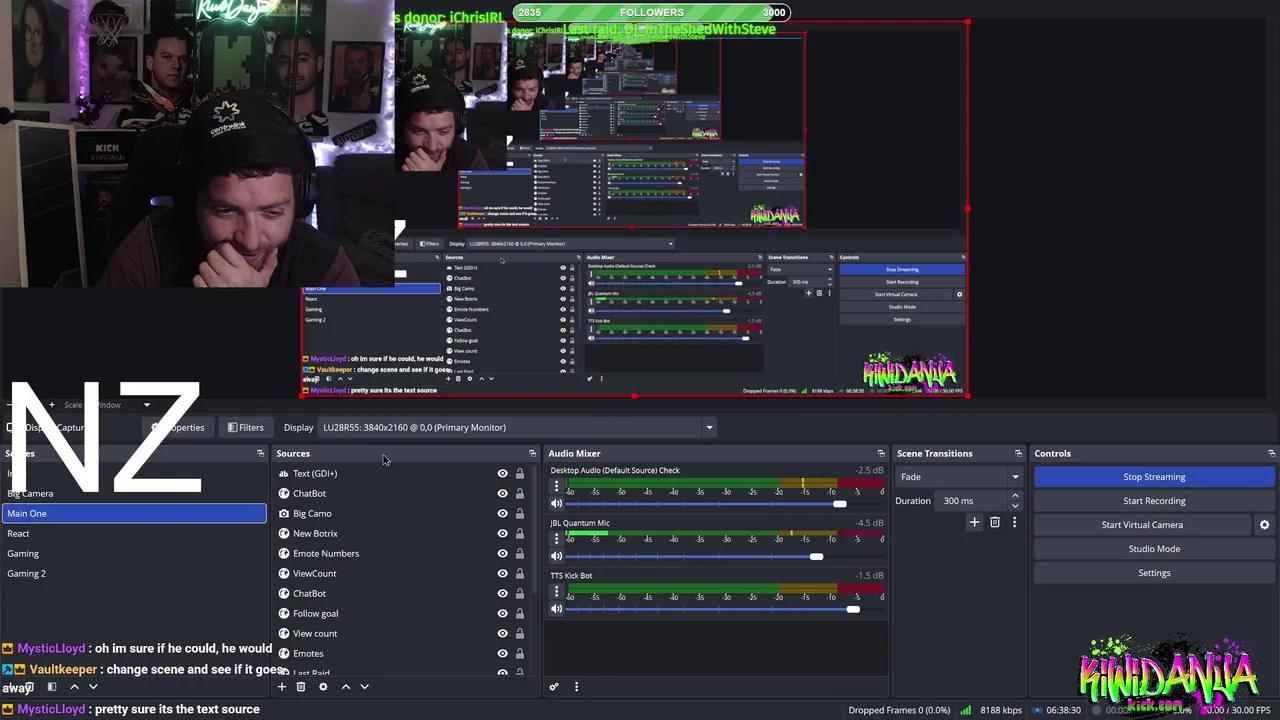Increase transition duration with up arrow

1015,495
